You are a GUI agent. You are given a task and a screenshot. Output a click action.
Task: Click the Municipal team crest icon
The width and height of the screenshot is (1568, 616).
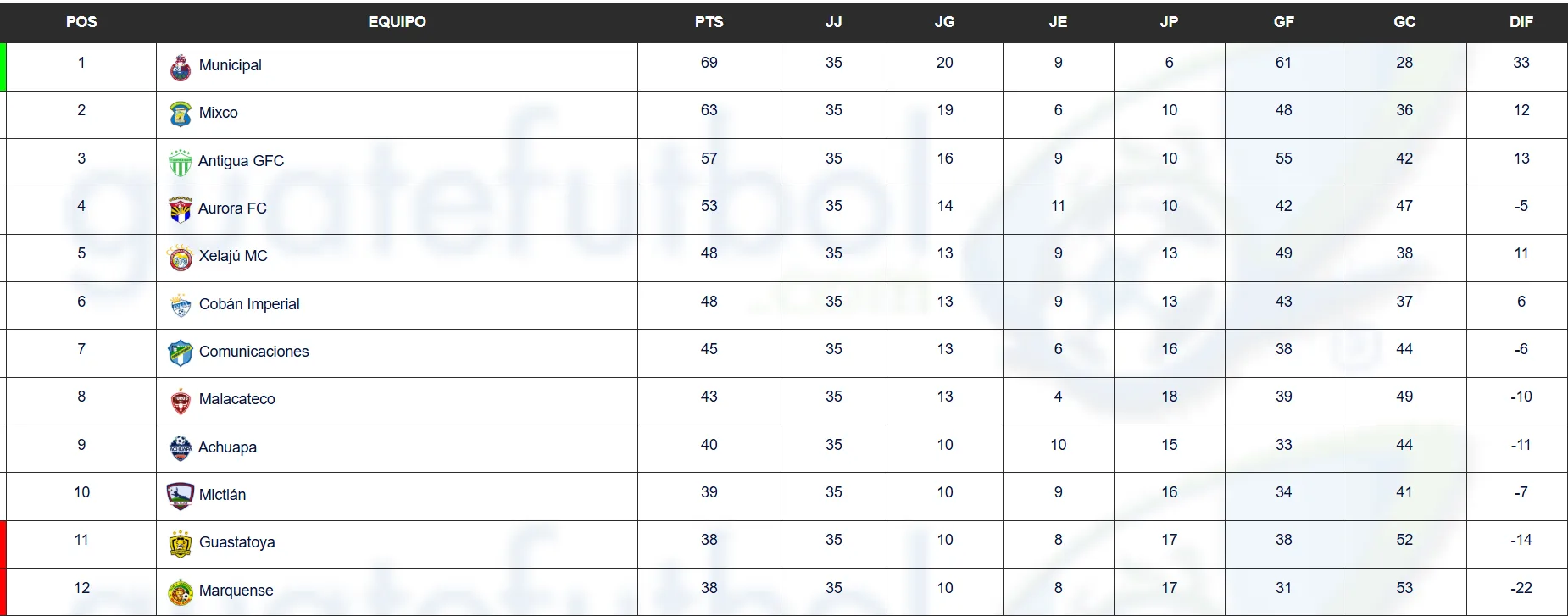180,68
